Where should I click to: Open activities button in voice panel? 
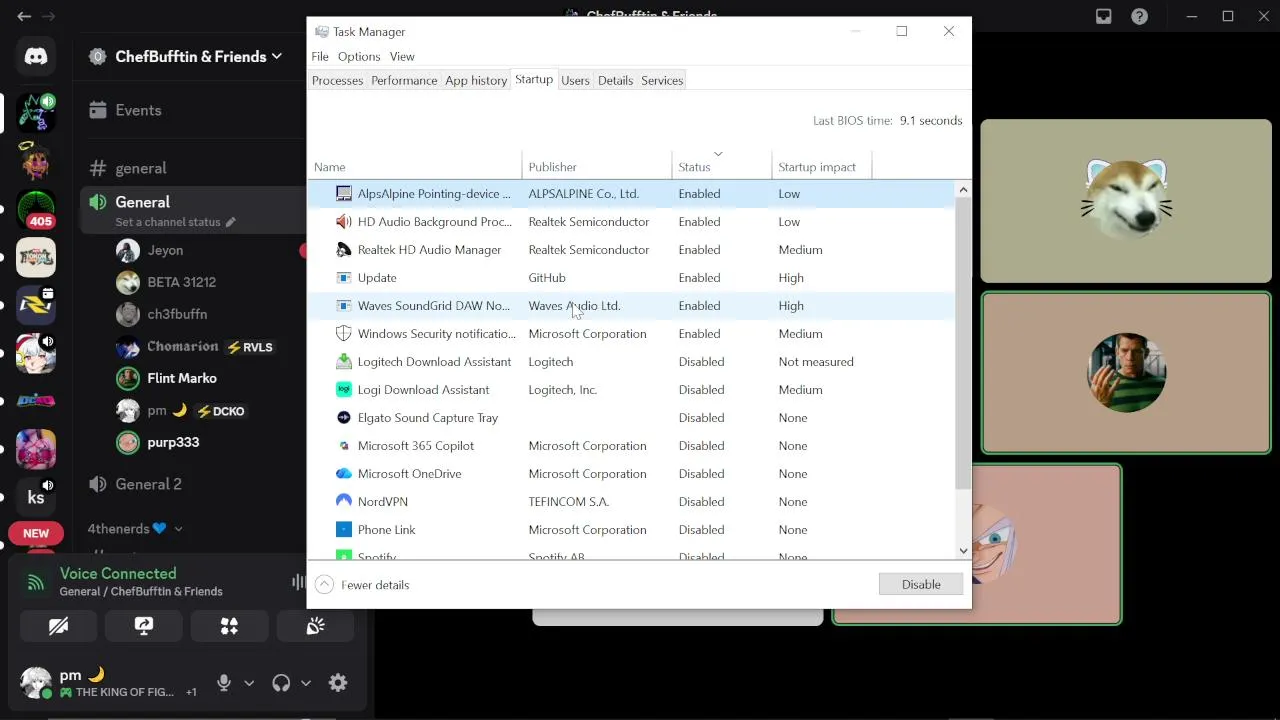point(229,626)
